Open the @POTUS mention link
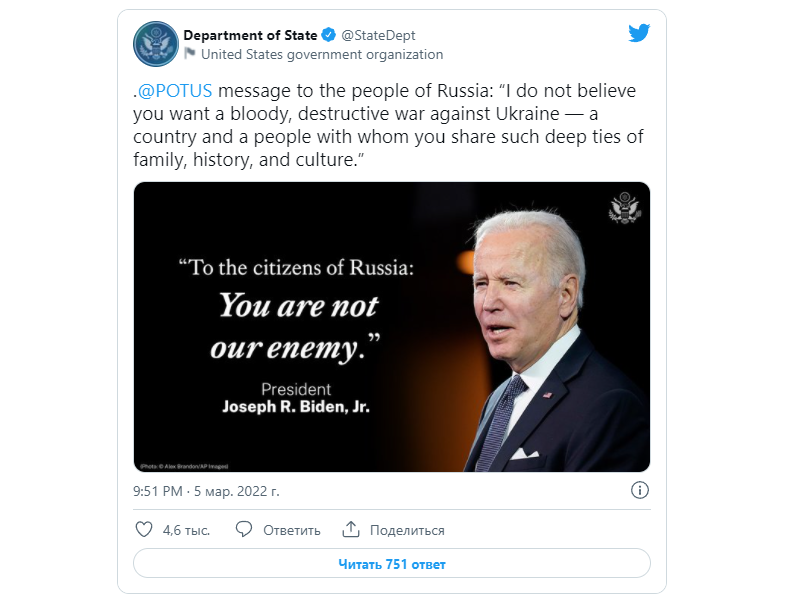807x602 pixels. click(x=175, y=91)
